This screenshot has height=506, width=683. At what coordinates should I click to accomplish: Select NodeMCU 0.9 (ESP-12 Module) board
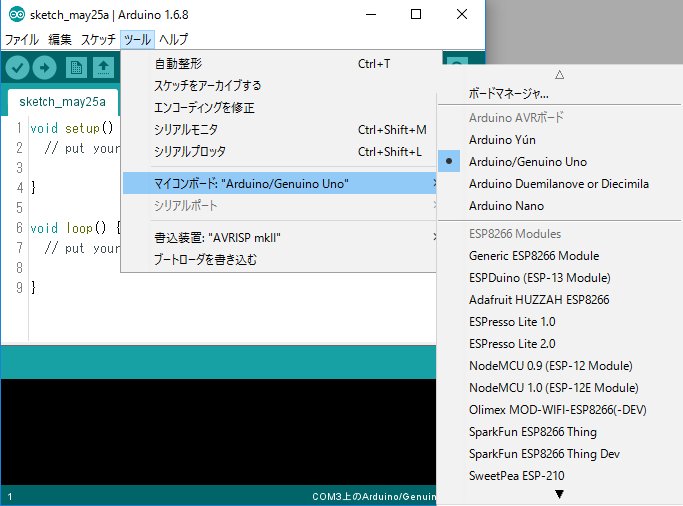pos(560,366)
